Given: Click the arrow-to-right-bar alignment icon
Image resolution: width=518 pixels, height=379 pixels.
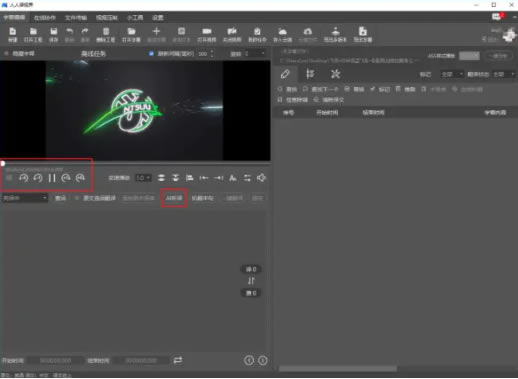Looking at the screenshot, I should [218, 178].
